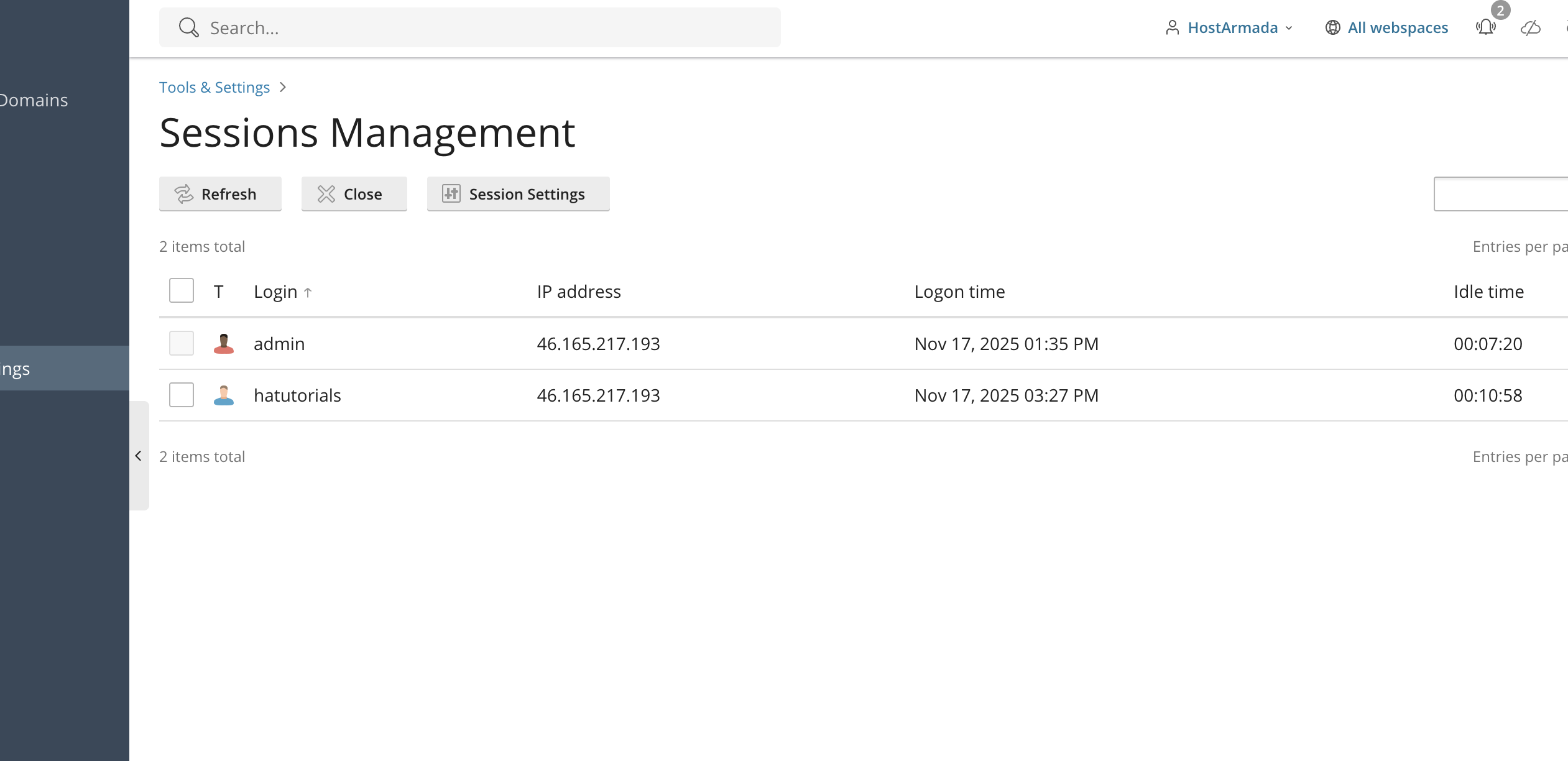Click idle time 00:07:20
The width and height of the screenshot is (1568, 761).
pyautogui.click(x=1488, y=343)
